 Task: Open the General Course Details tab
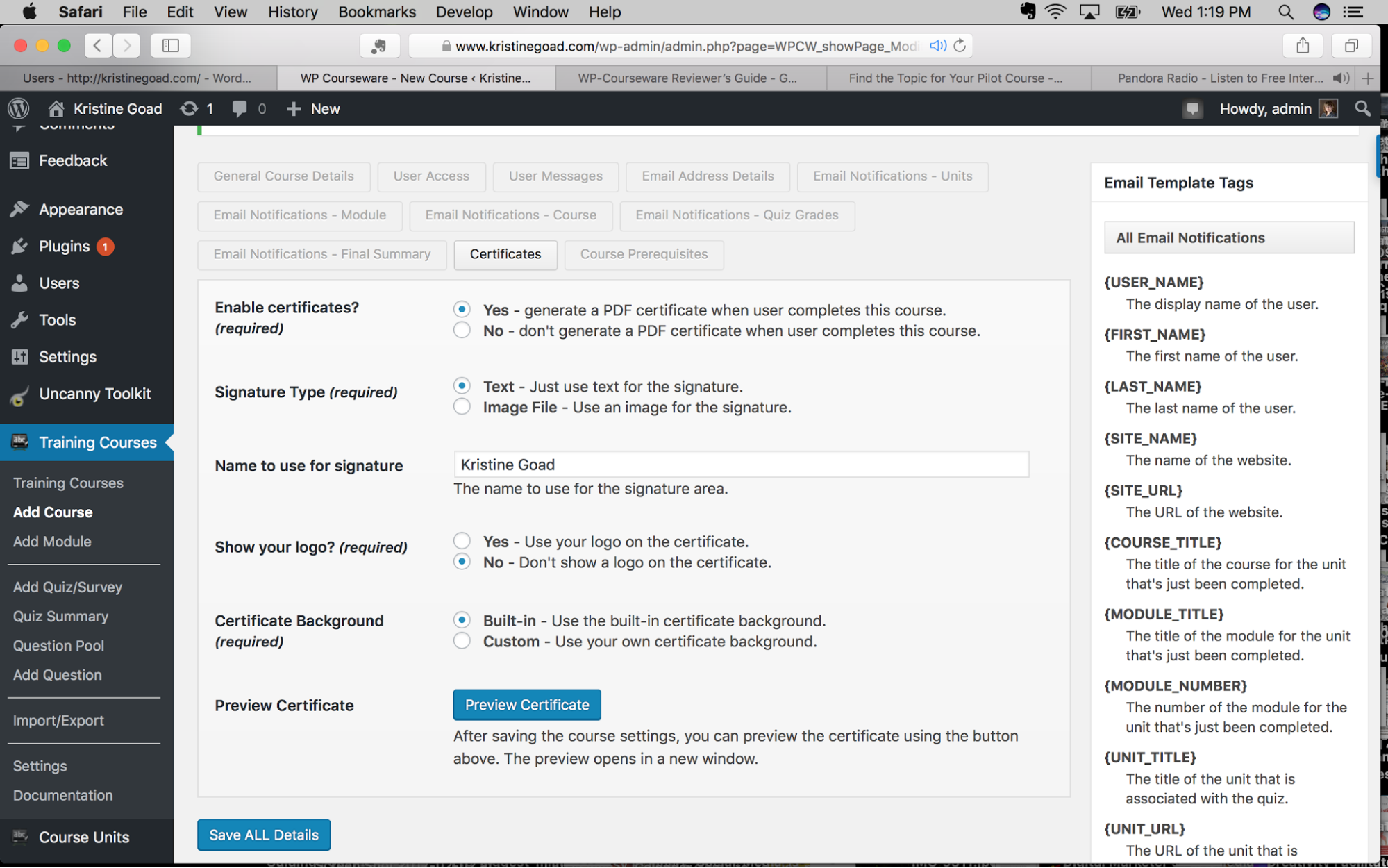284,175
